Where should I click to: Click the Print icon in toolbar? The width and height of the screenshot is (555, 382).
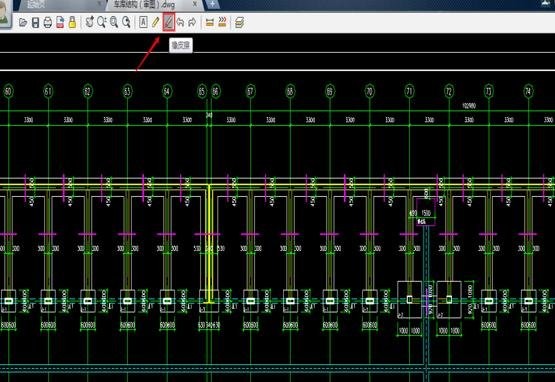48,23
